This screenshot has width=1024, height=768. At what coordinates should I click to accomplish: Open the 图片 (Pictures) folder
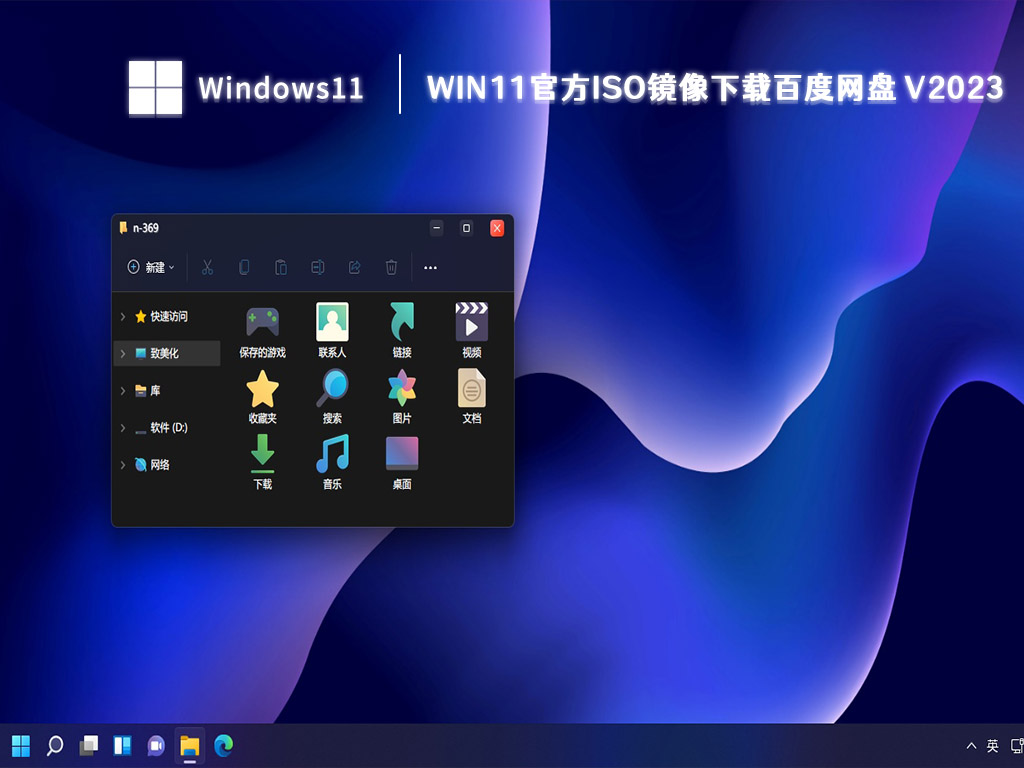point(401,390)
